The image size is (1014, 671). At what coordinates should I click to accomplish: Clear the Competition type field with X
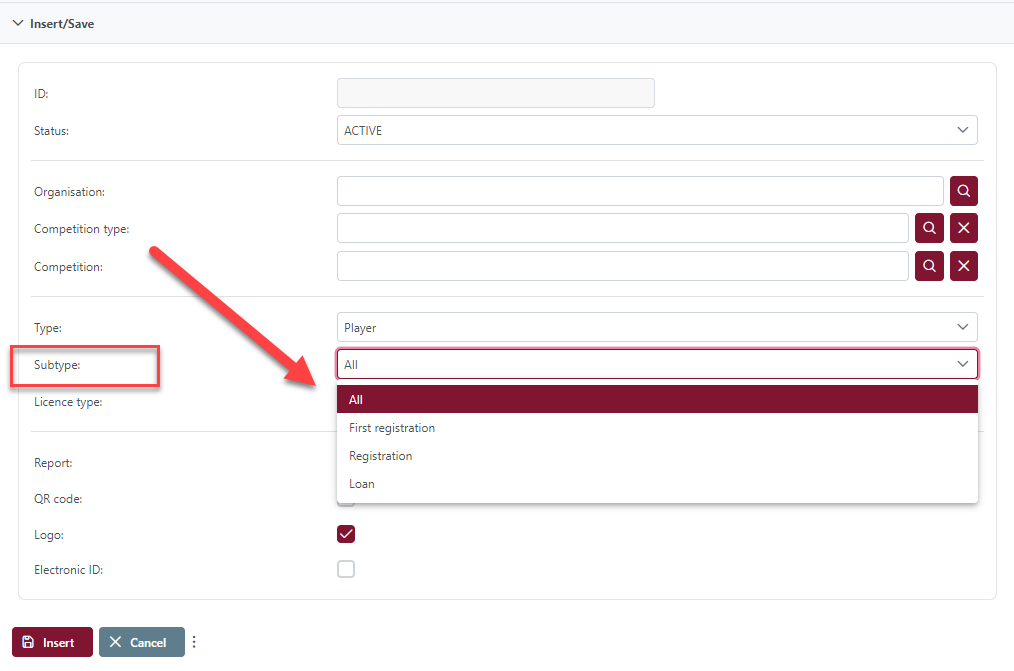tap(963, 229)
